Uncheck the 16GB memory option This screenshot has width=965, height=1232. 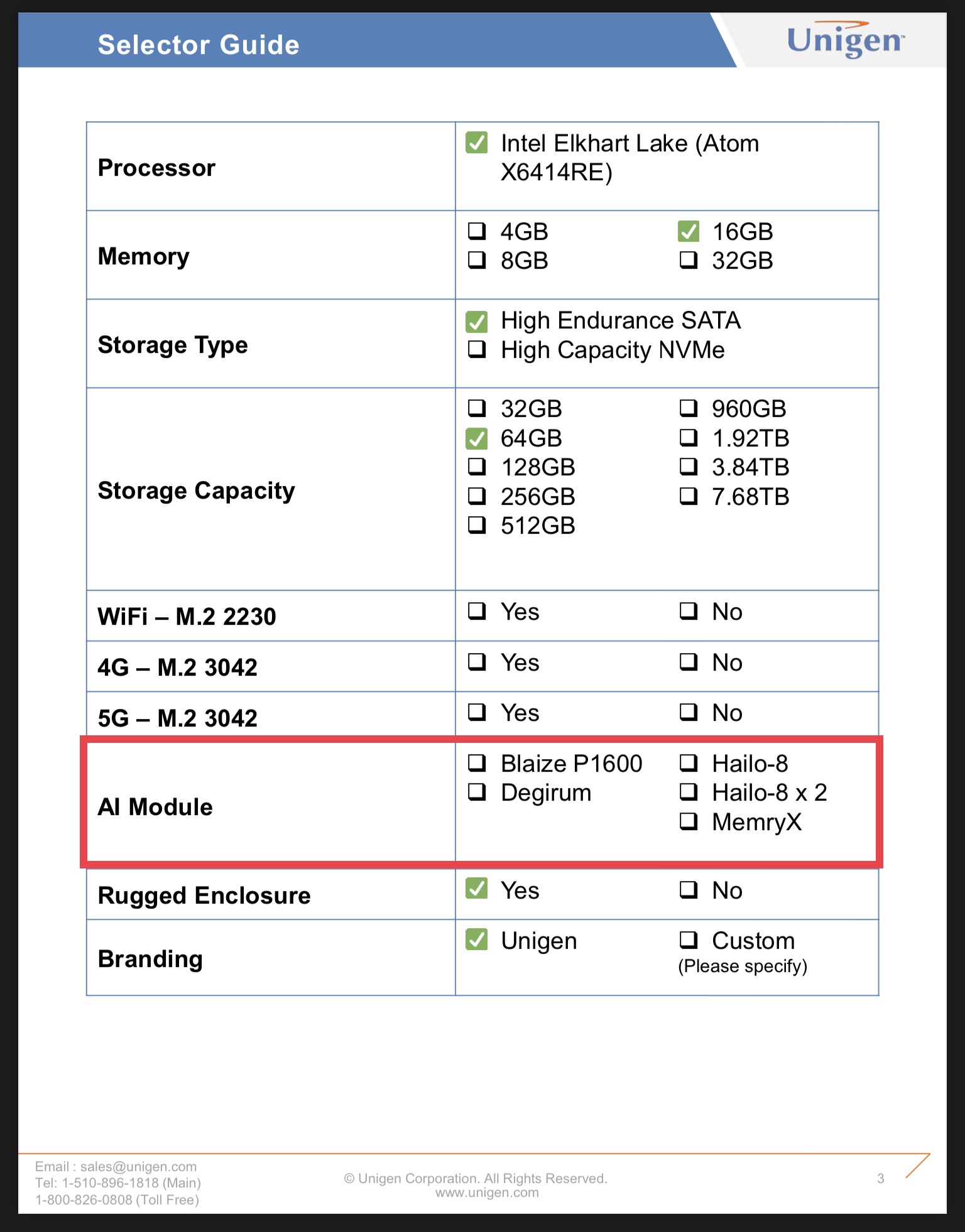(x=689, y=232)
